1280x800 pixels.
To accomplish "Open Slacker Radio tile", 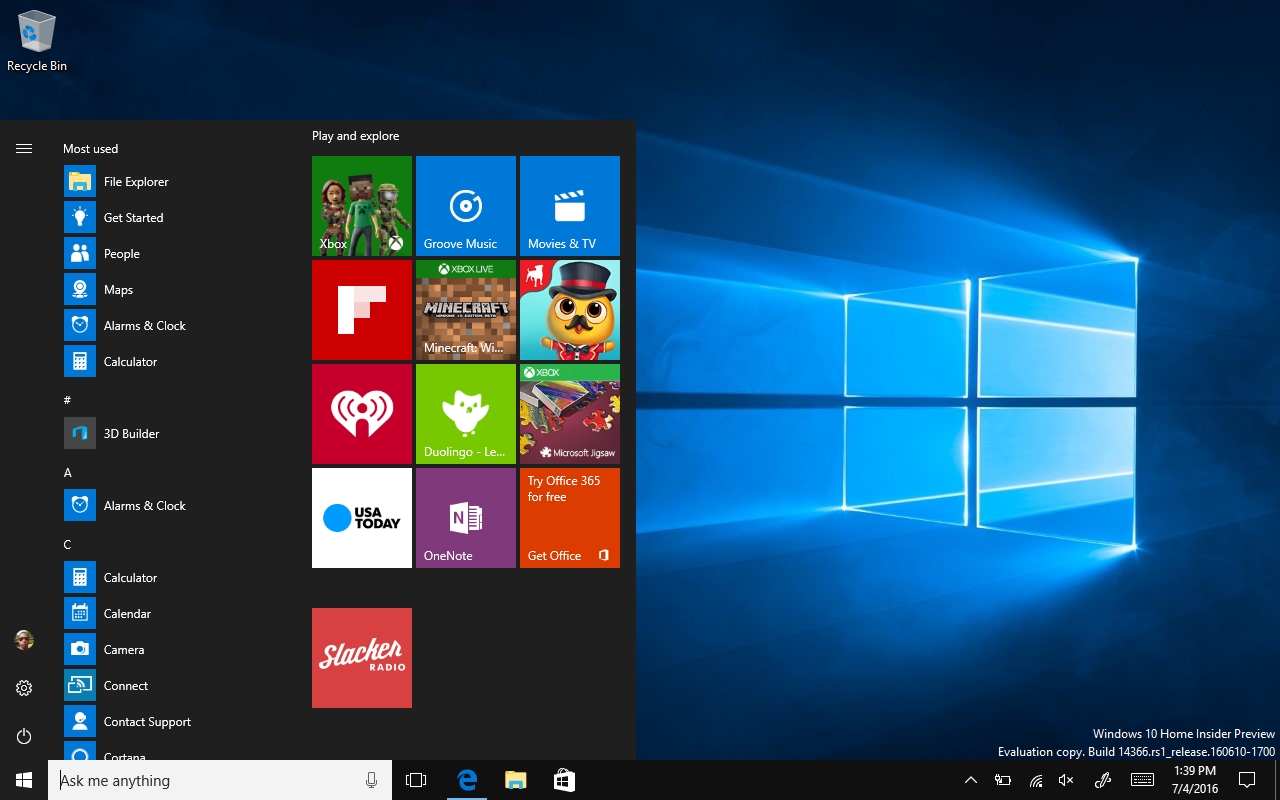I will pyautogui.click(x=362, y=658).
